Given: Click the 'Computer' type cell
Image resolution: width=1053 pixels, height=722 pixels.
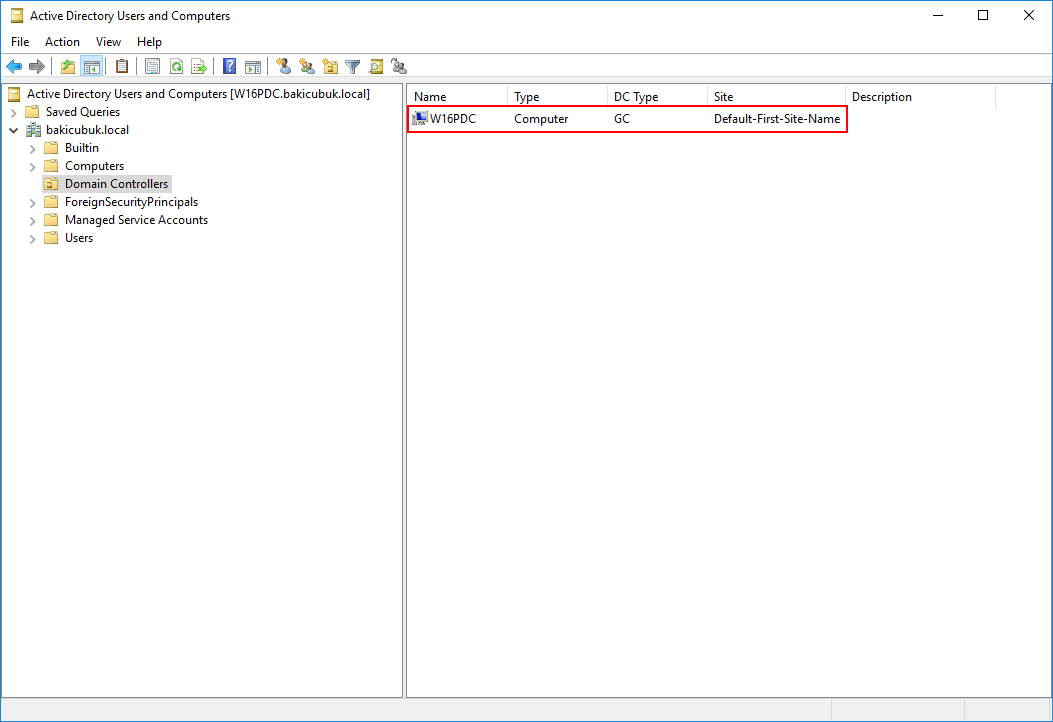Looking at the screenshot, I should [x=541, y=119].
